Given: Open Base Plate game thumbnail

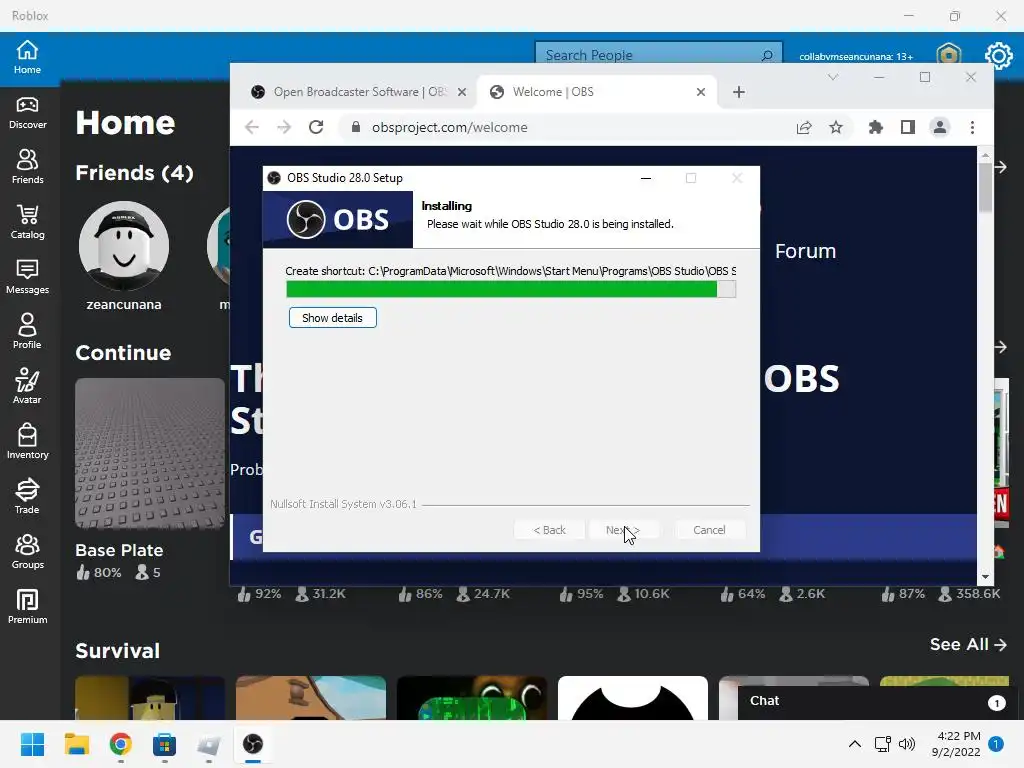Looking at the screenshot, I should pyautogui.click(x=150, y=453).
